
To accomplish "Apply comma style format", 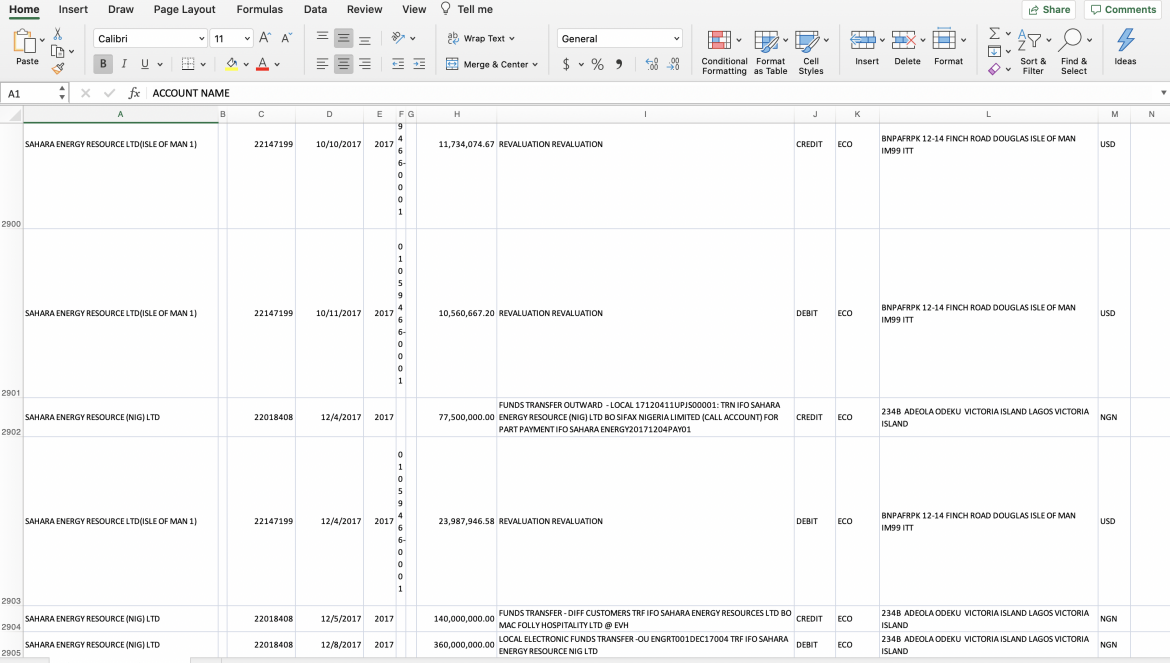I will pyautogui.click(x=619, y=64).
